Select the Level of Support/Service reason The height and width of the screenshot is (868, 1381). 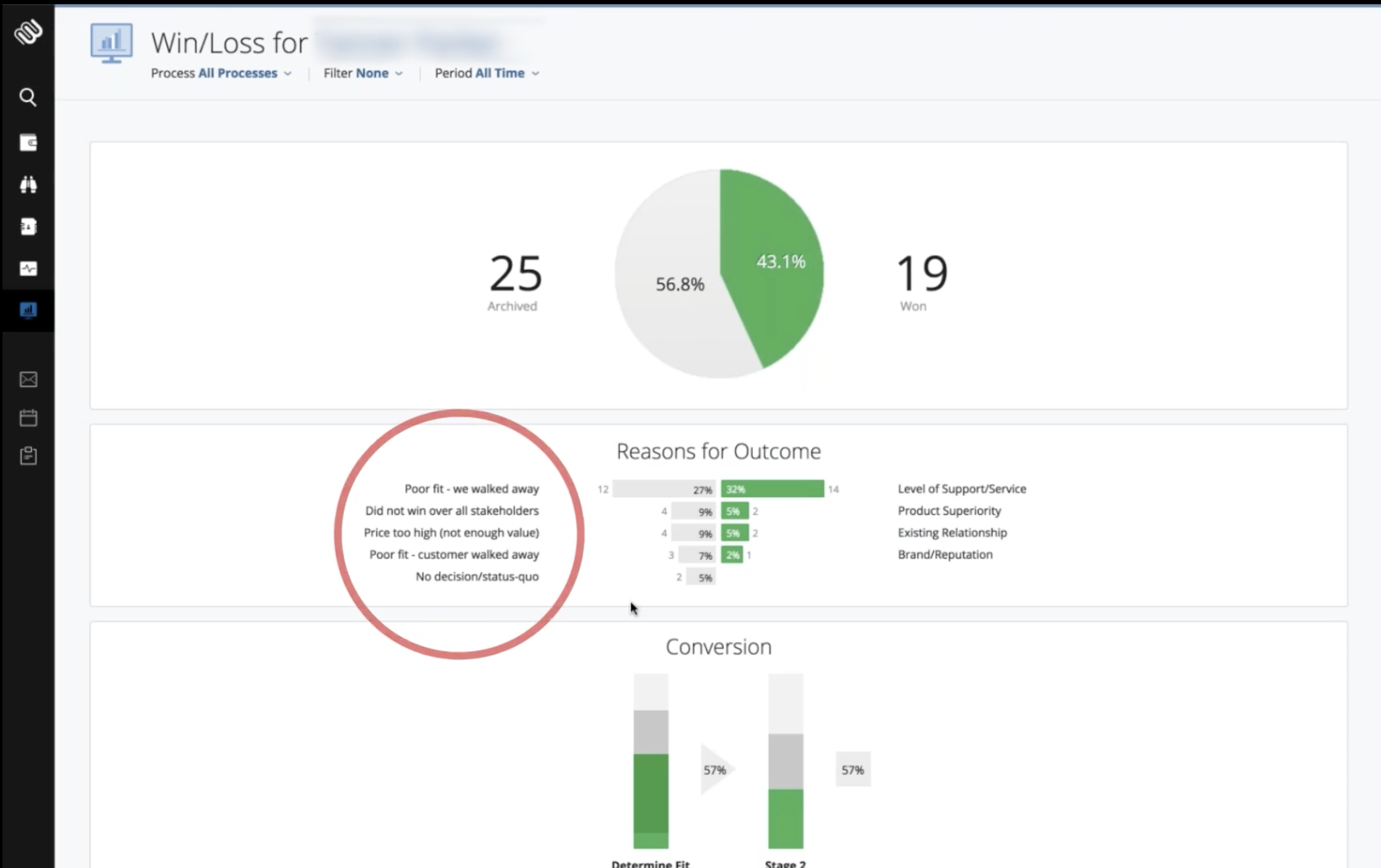pos(961,489)
